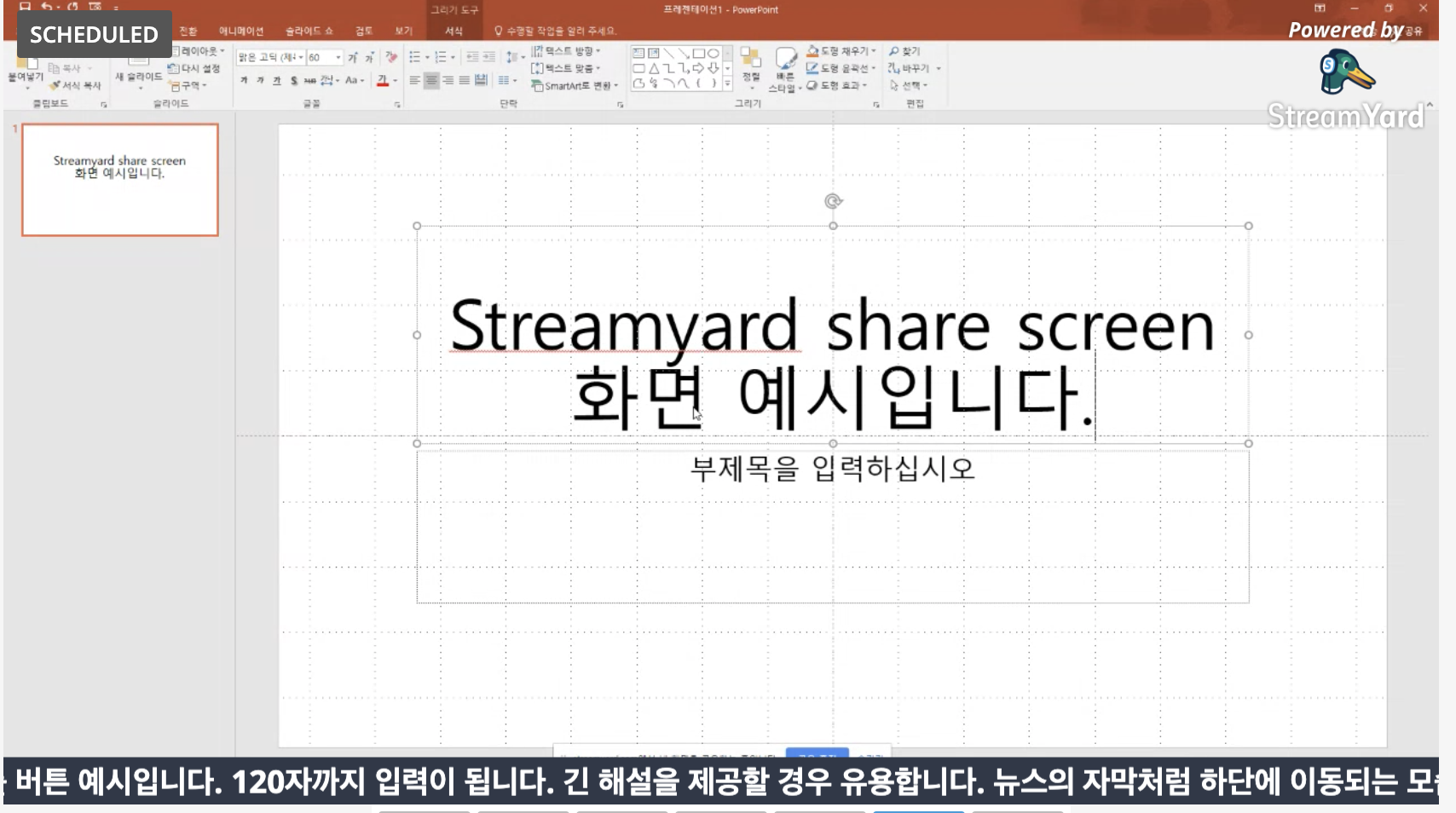Toggle italic formatting
The height and width of the screenshot is (813, 1456).
tap(260, 80)
